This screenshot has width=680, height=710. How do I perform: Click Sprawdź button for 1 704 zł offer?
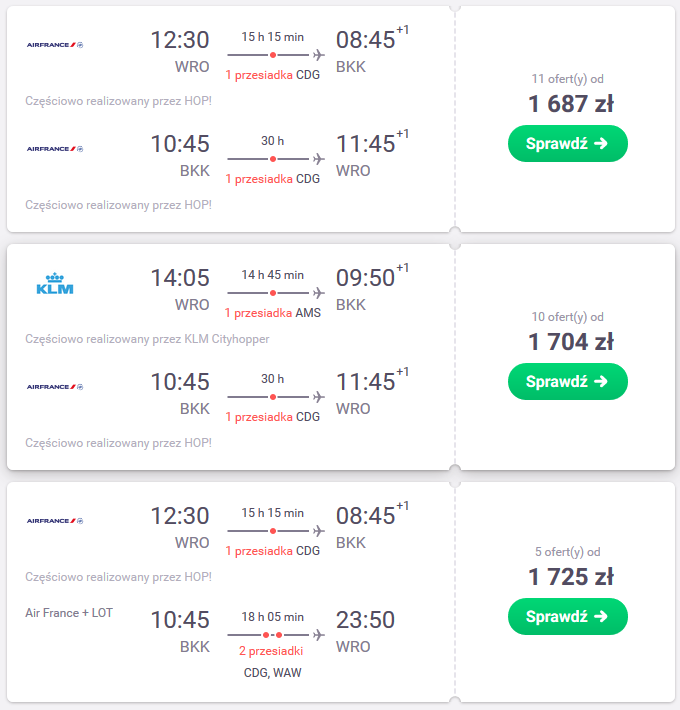coord(568,381)
